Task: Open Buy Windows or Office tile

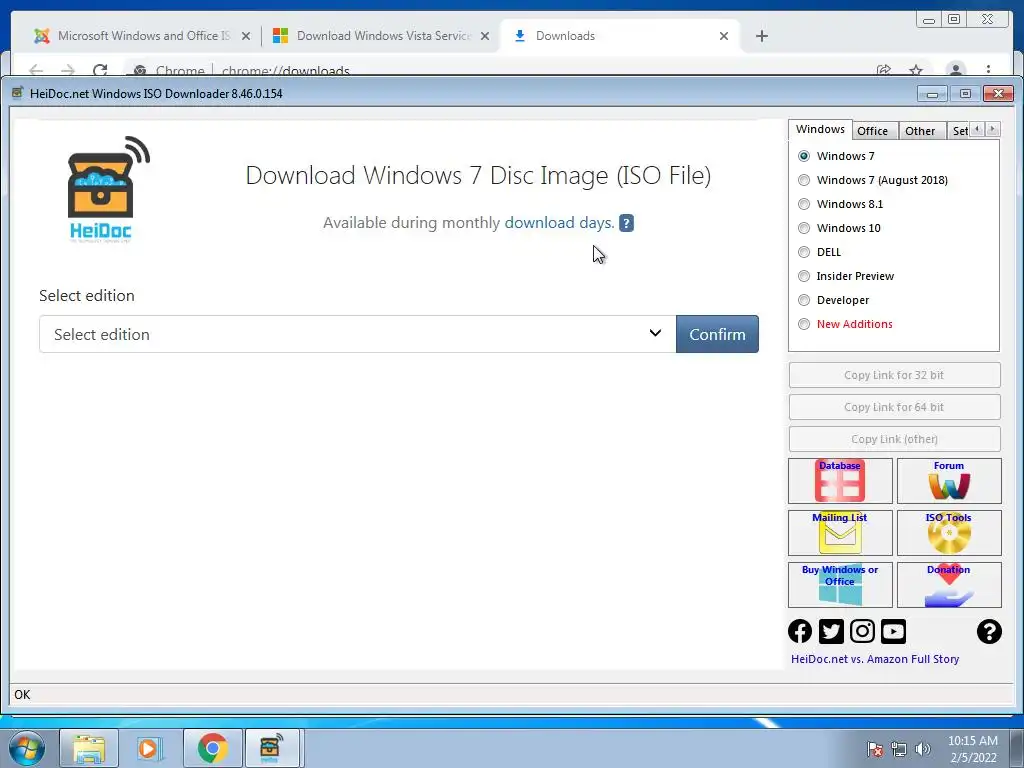Action: coord(840,585)
